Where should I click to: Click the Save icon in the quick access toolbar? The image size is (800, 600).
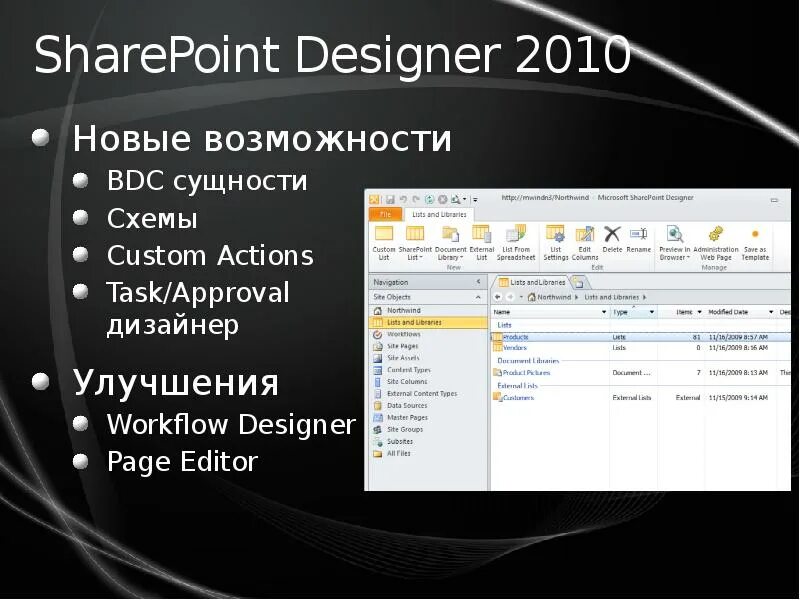(x=390, y=199)
